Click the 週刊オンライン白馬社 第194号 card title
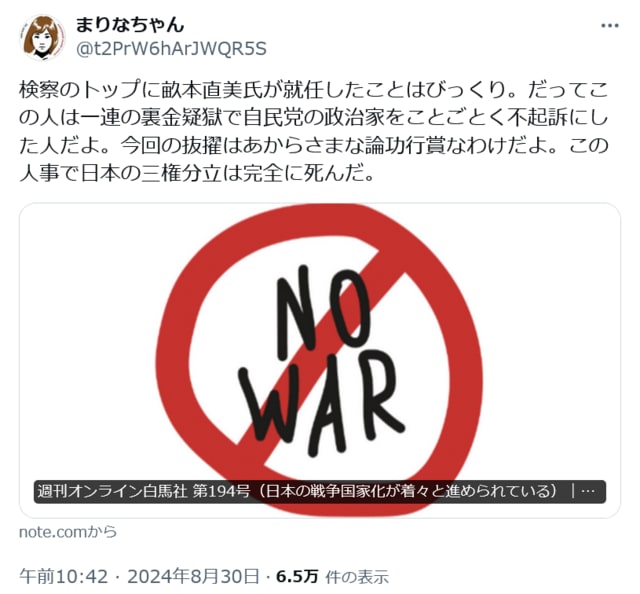The width and height of the screenshot is (640, 594). click(306, 492)
